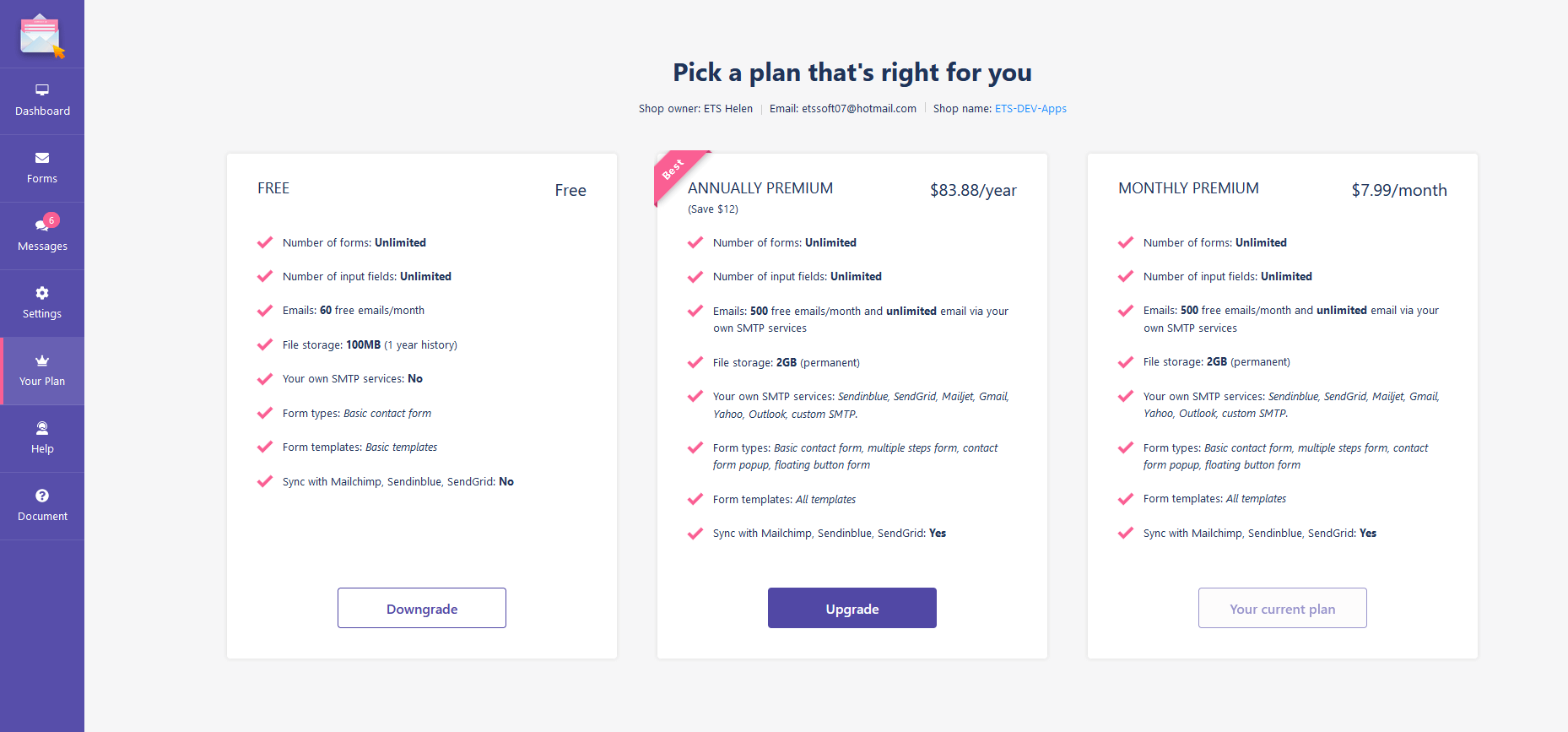
Task: Go to Forms in the sidebar
Action: (x=42, y=169)
